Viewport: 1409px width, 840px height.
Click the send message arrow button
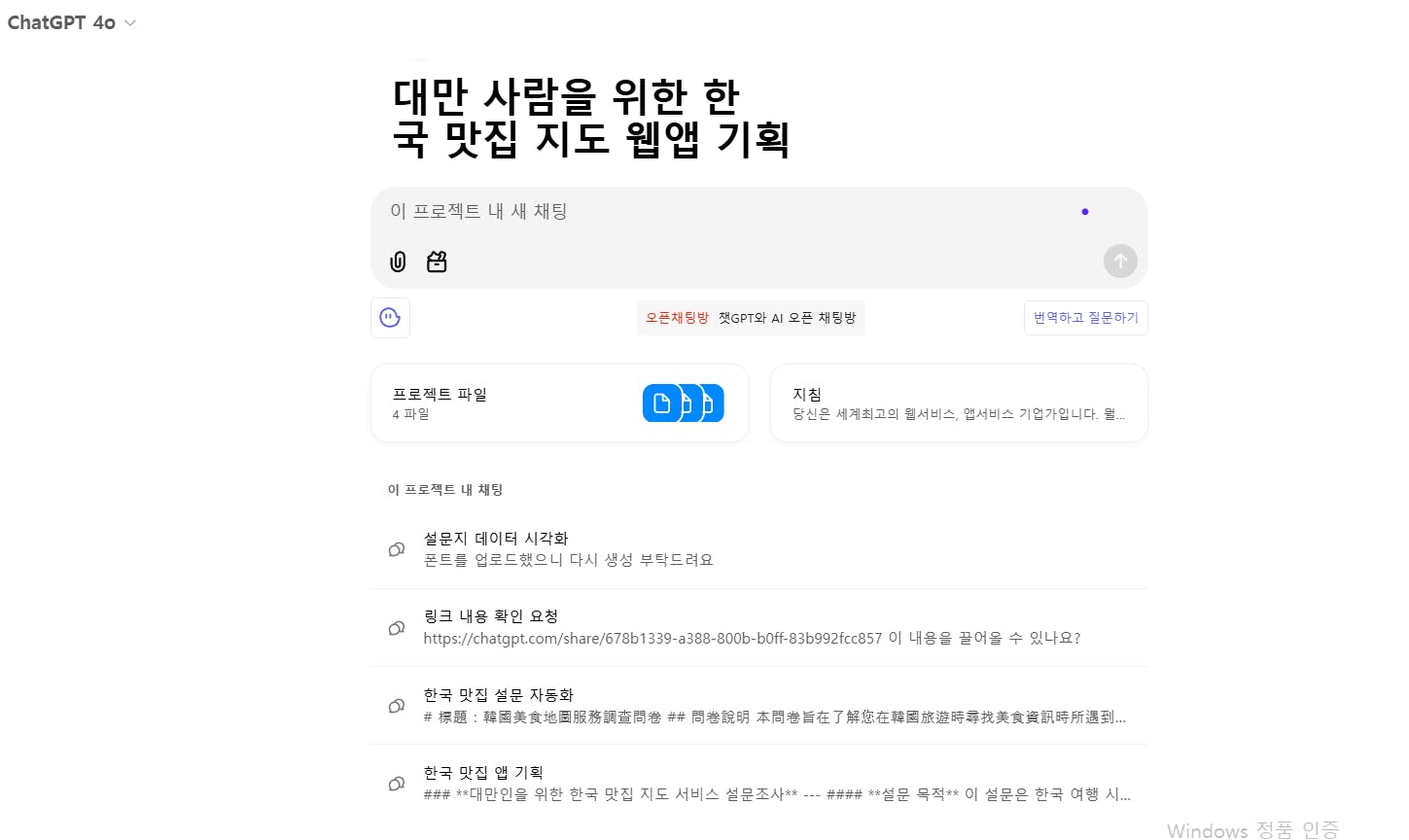1120,261
